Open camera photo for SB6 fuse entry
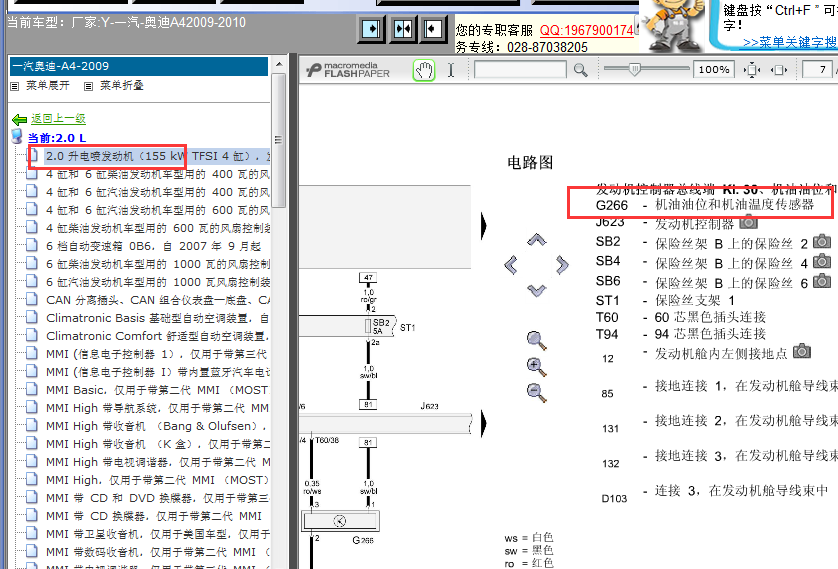 tap(822, 281)
